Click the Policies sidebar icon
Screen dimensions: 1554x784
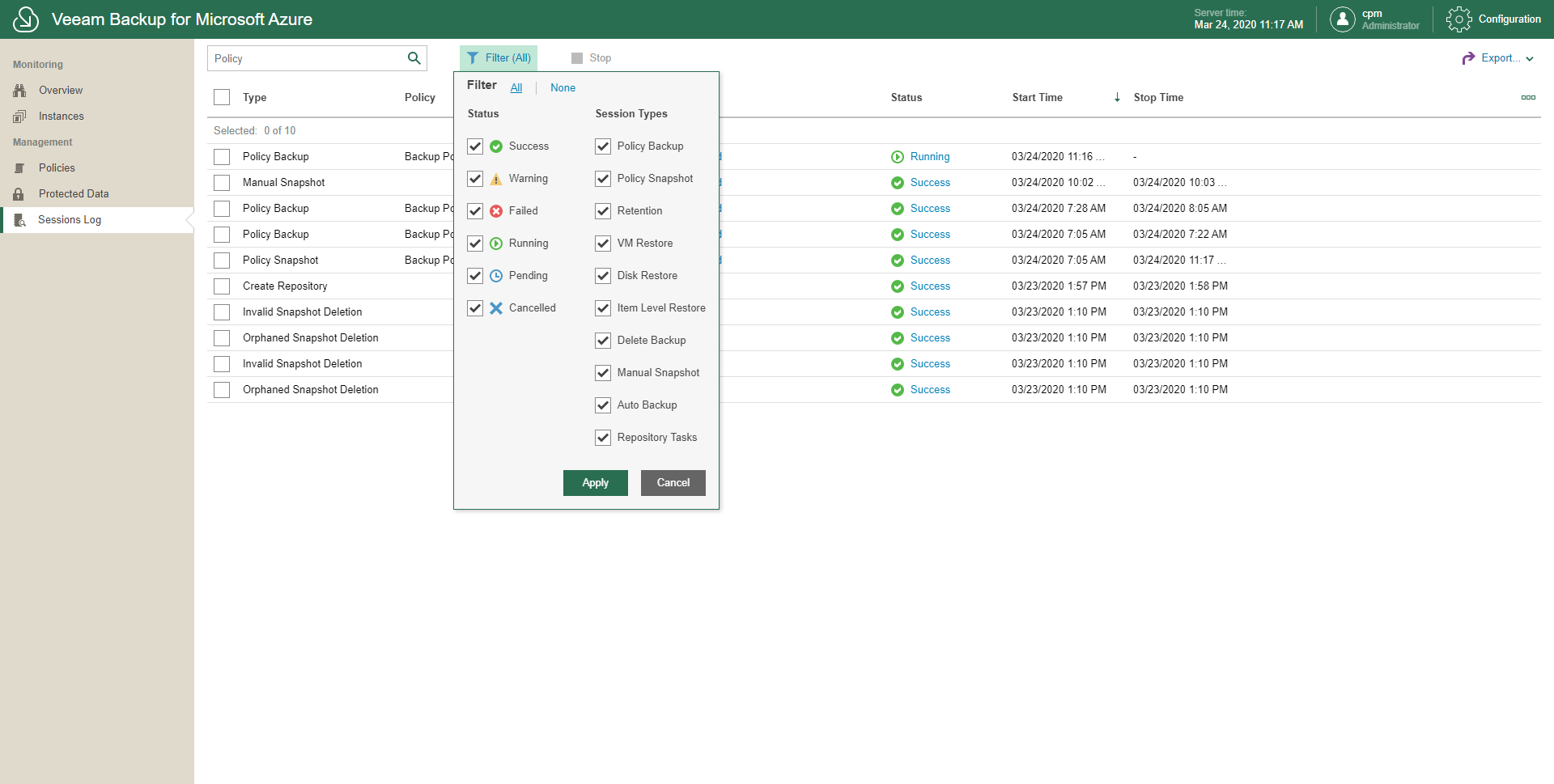click(19, 168)
